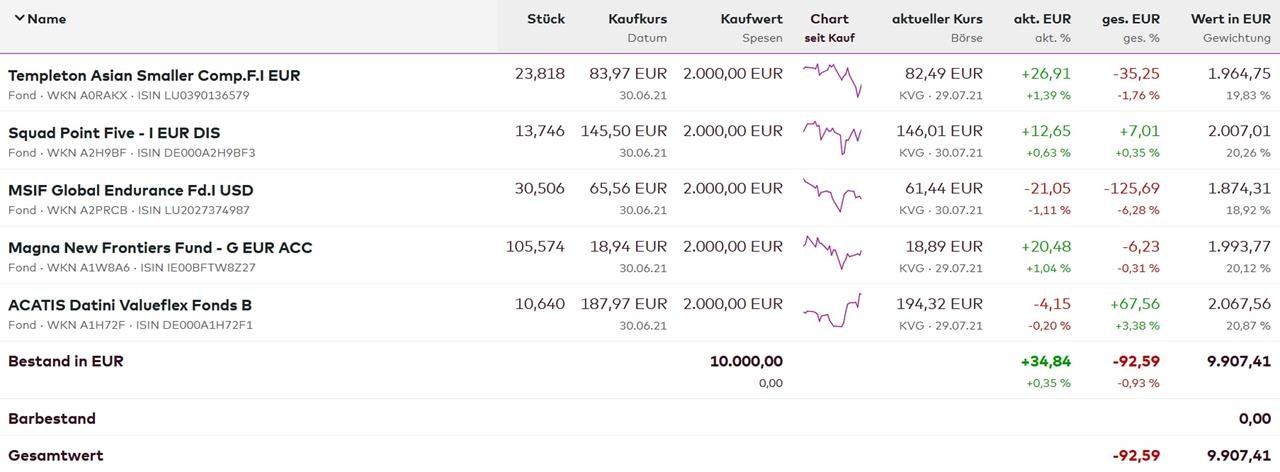Open Magna New Frontiers Fund - G EUR ACC
1280x472 pixels.
(160, 247)
